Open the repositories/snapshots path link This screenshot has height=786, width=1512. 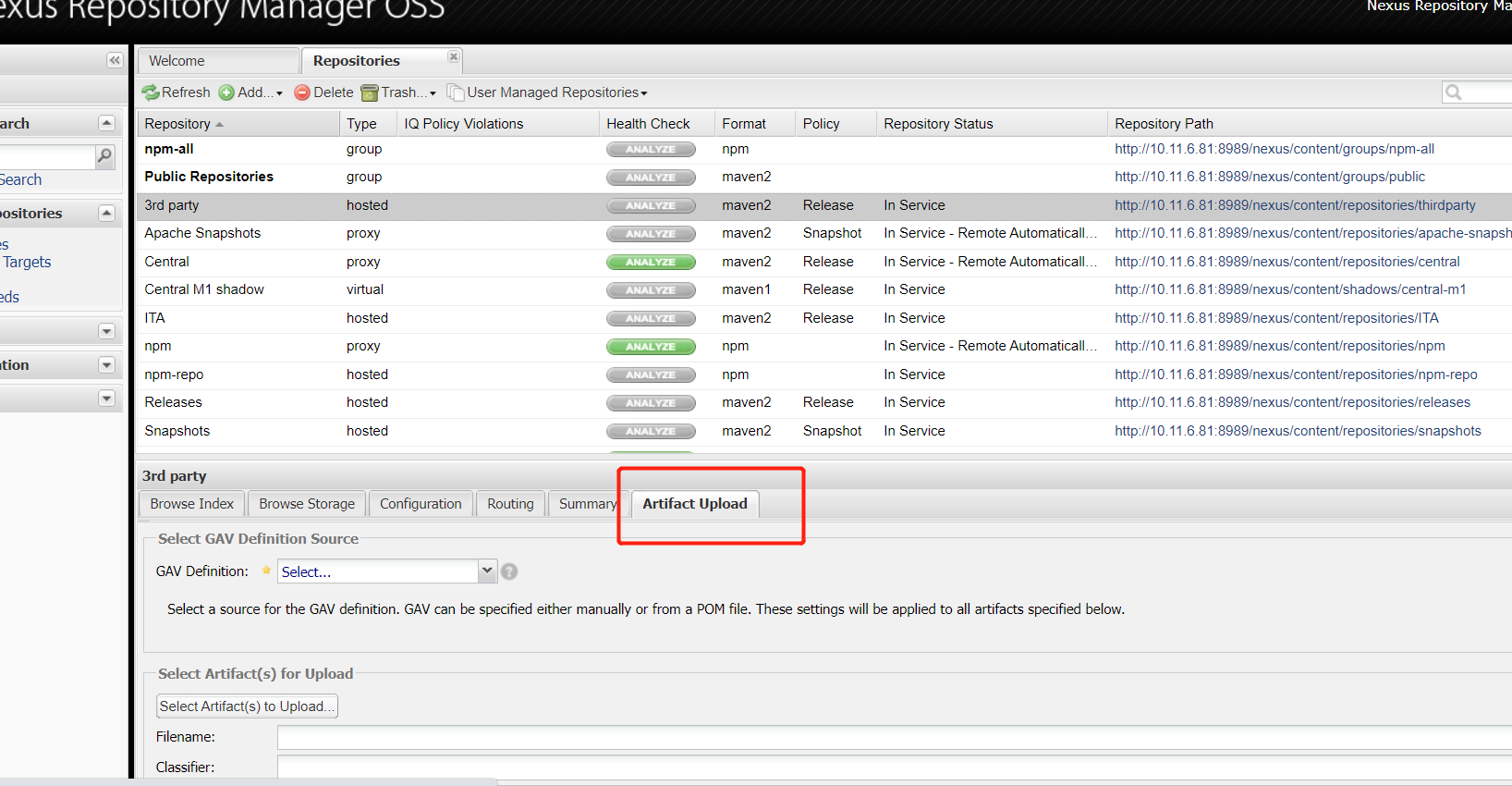(x=1298, y=431)
